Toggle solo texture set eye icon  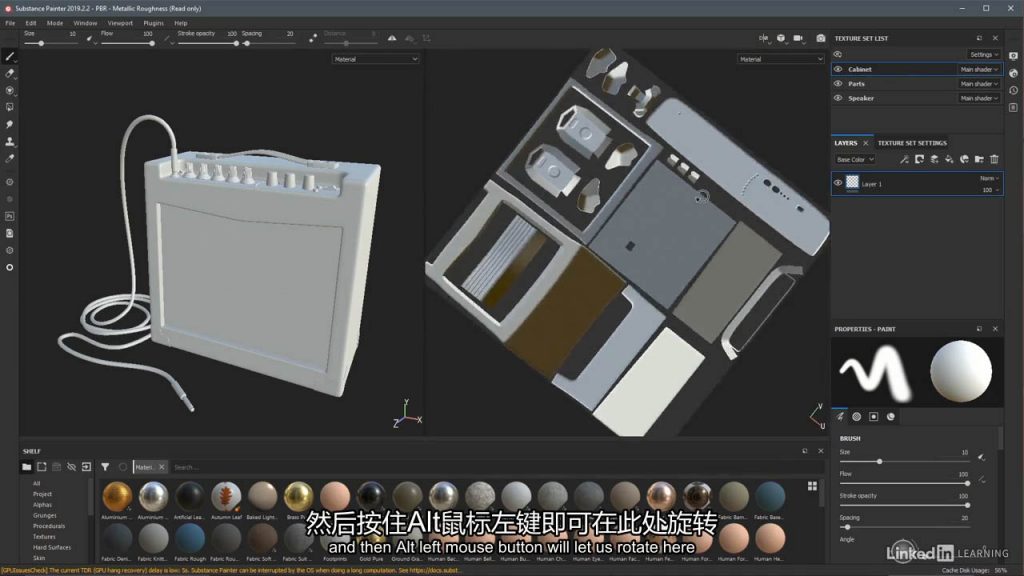838,55
